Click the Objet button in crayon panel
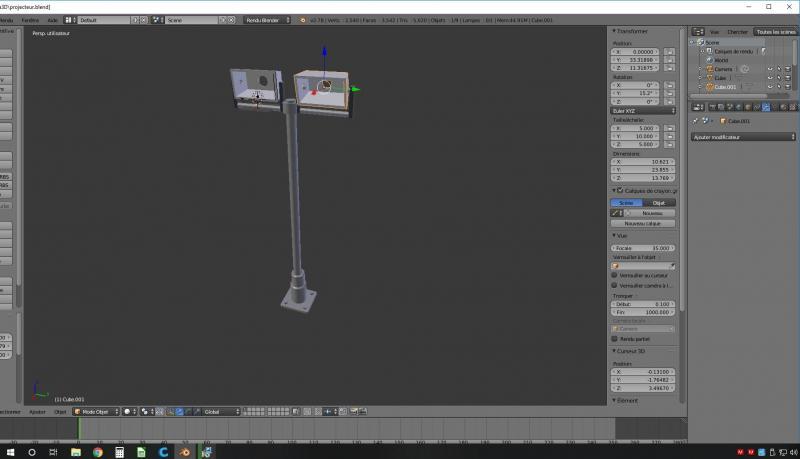The width and height of the screenshot is (800, 459). click(x=659, y=202)
